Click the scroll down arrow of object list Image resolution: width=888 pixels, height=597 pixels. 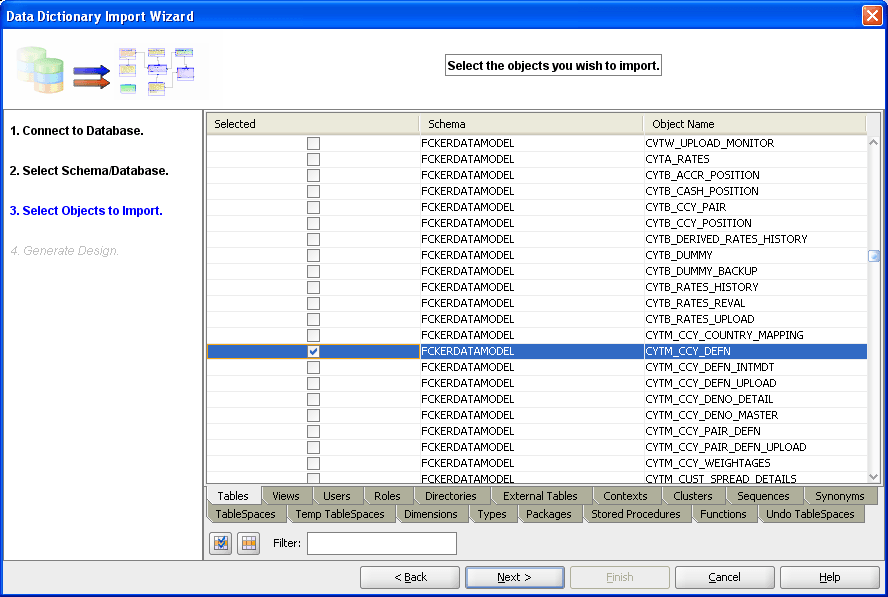[x=873, y=477]
